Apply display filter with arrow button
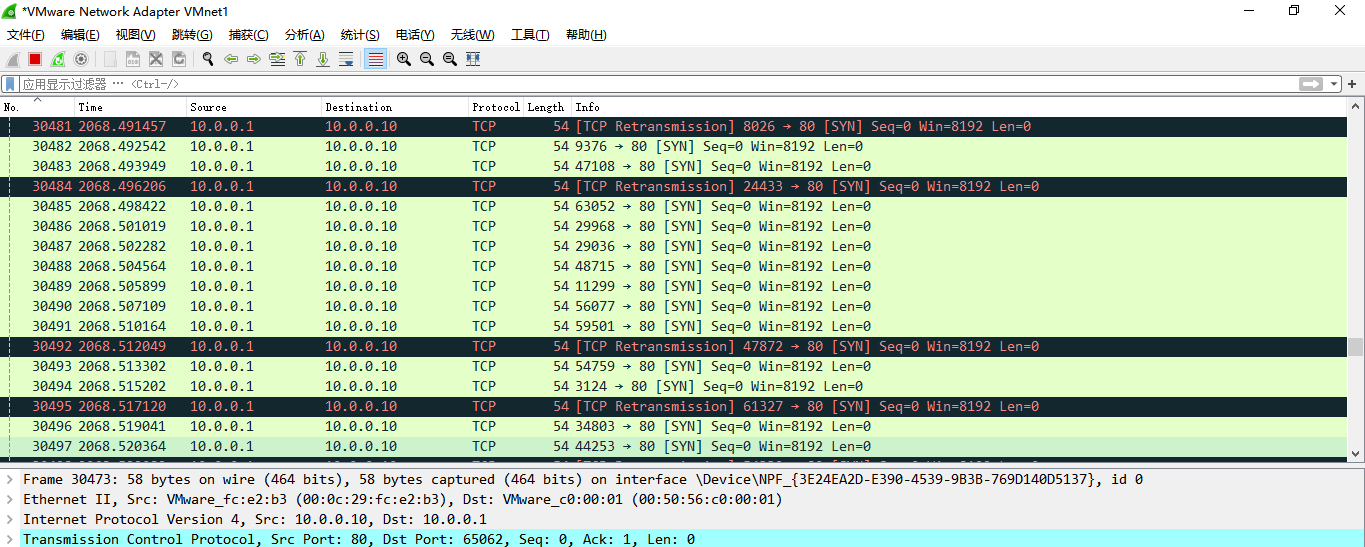The image size is (1365, 547). click(x=1311, y=84)
